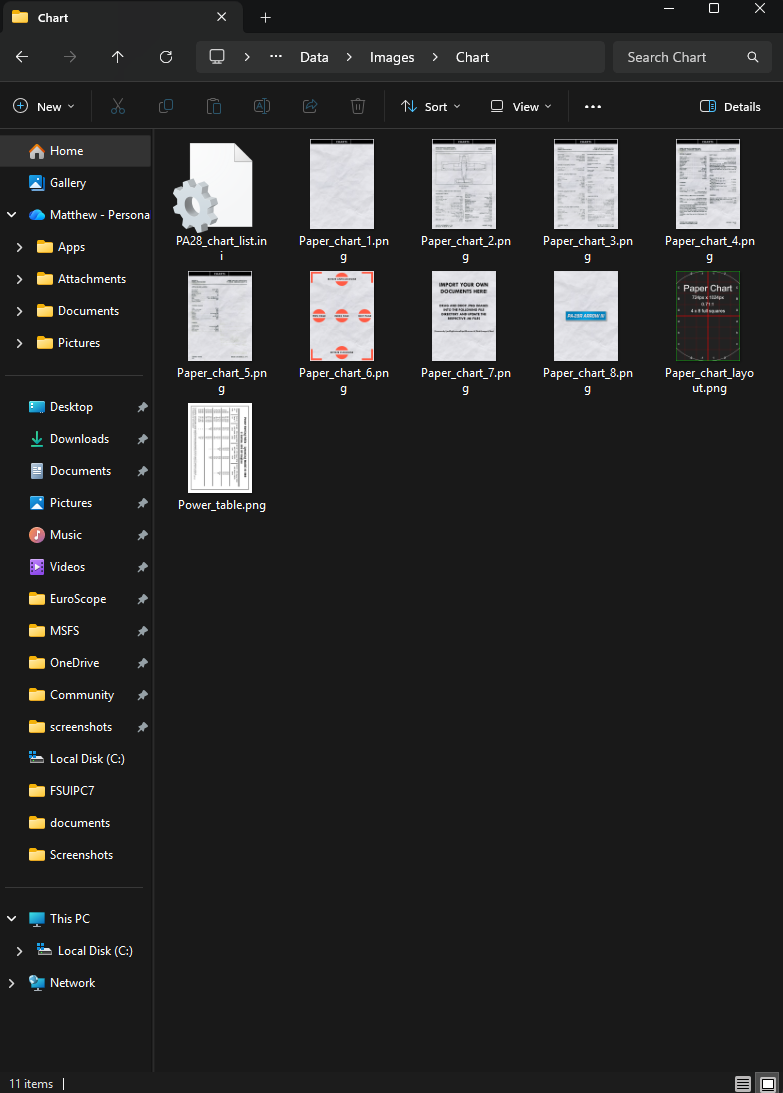Viewport: 783px width, 1093px height.
Task: Go back using the back arrow
Action: (x=22, y=57)
